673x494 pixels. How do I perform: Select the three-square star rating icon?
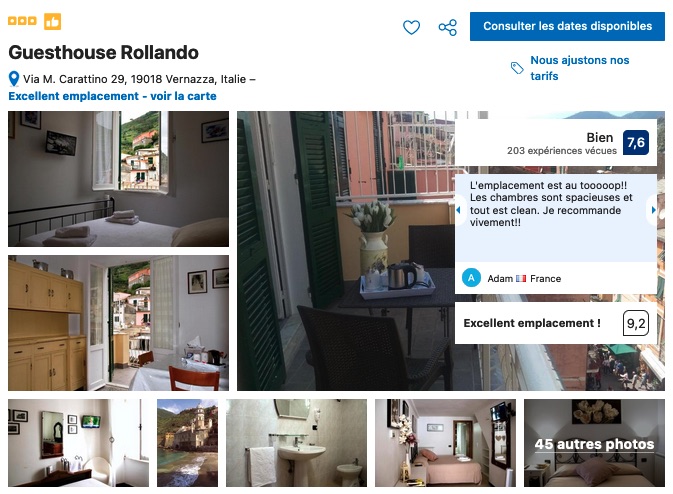coord(22,21)
